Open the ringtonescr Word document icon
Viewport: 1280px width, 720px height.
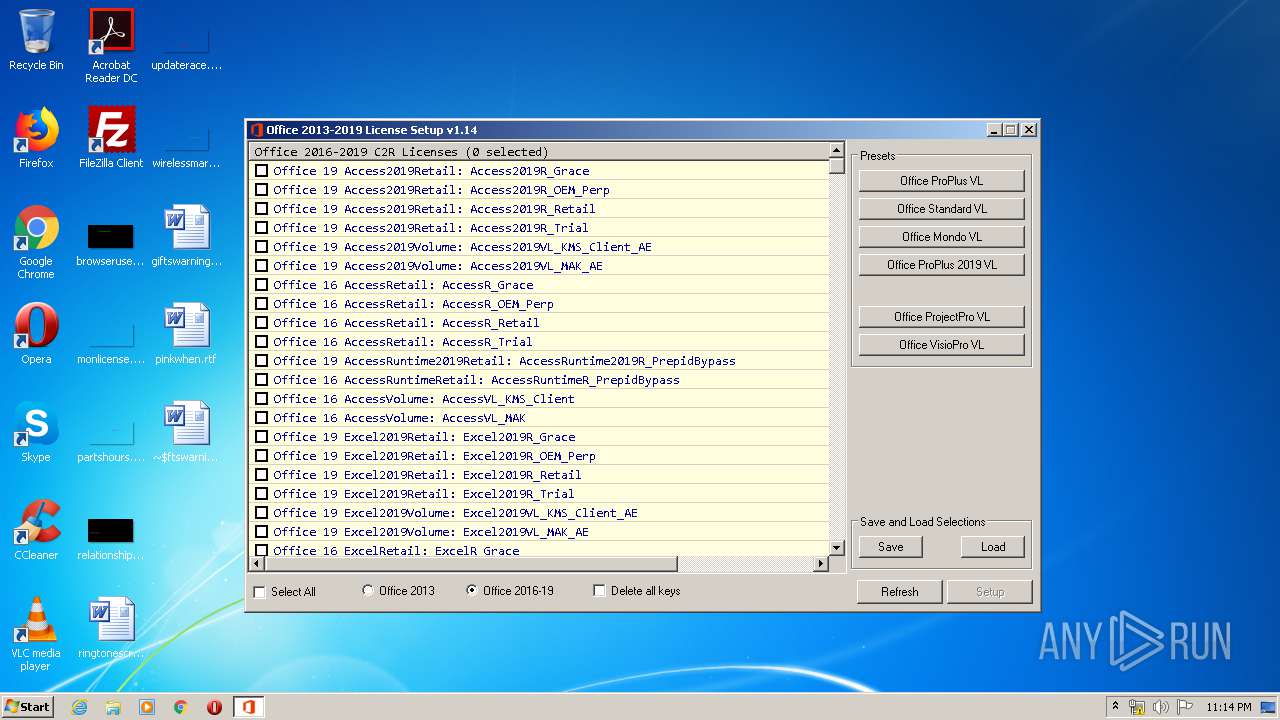[x=111, y=628]
